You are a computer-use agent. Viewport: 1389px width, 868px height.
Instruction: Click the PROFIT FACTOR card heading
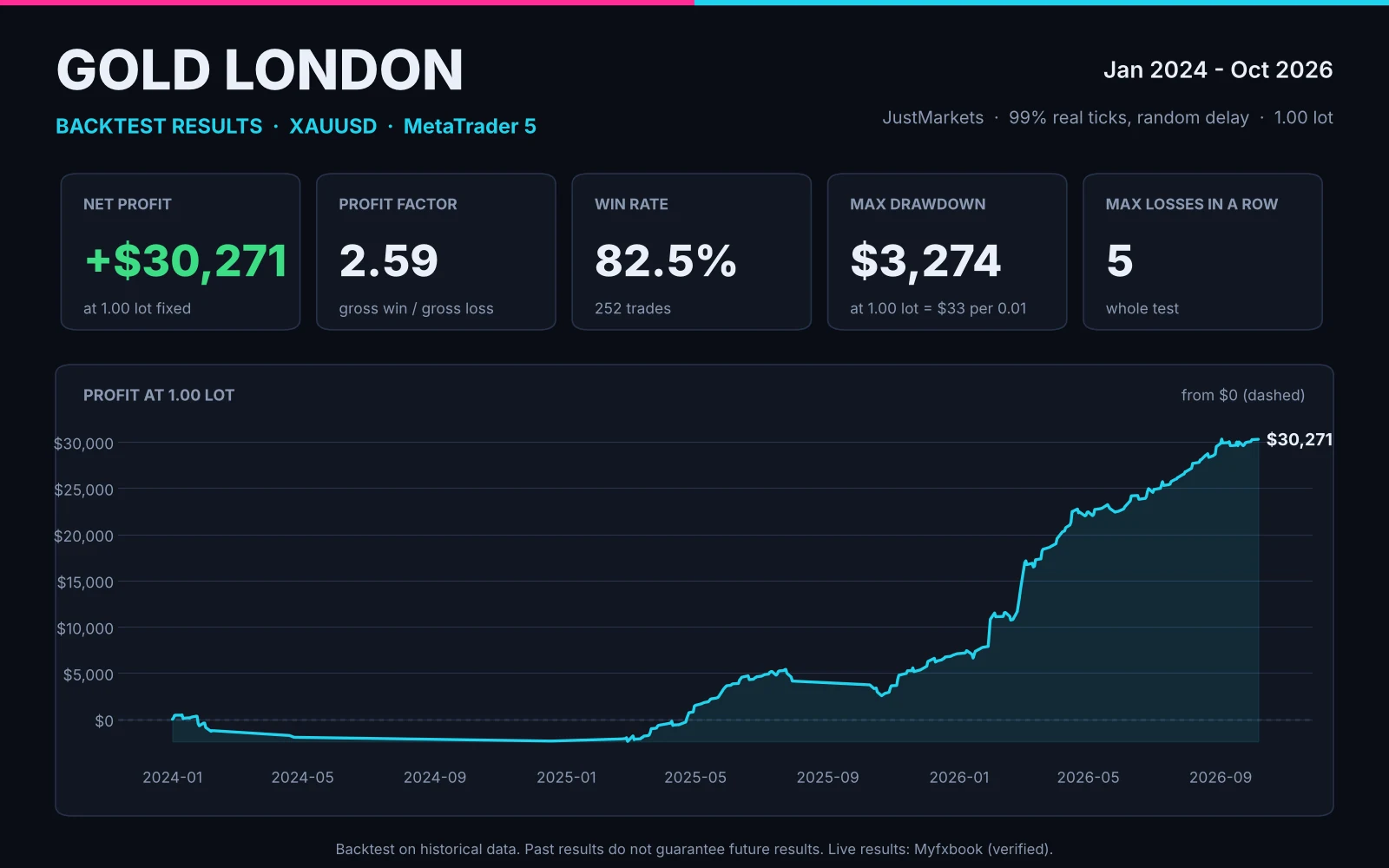(398, 205)
